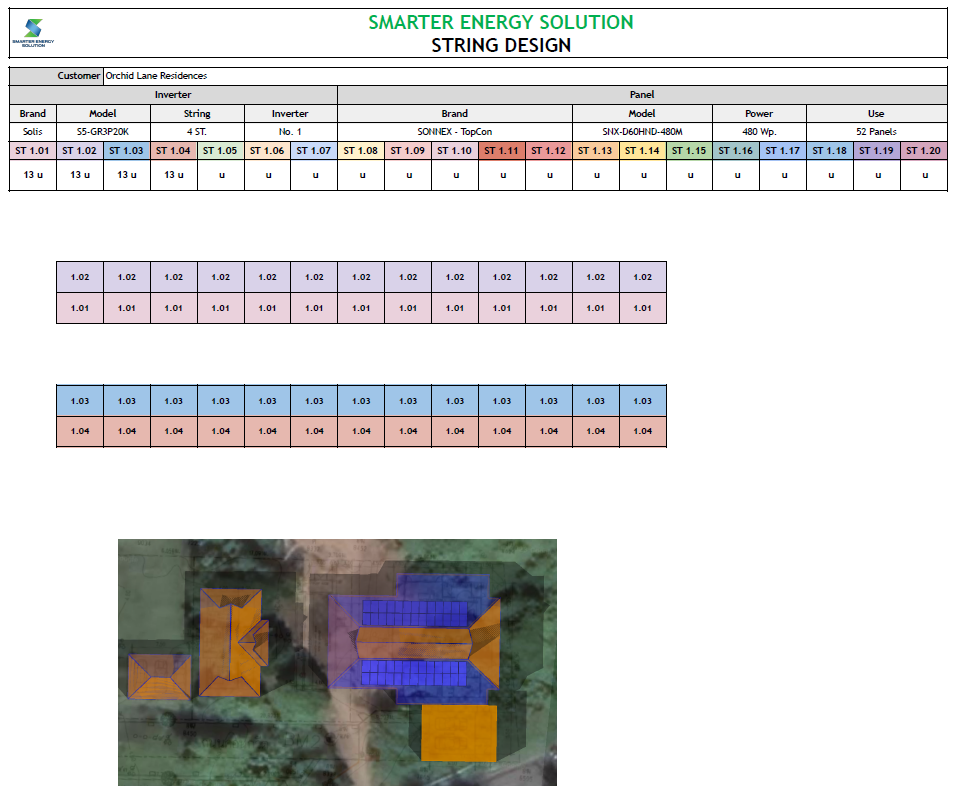
Task: Click the 'ST 1.05' string cell
Action: [x=221, y=151]
